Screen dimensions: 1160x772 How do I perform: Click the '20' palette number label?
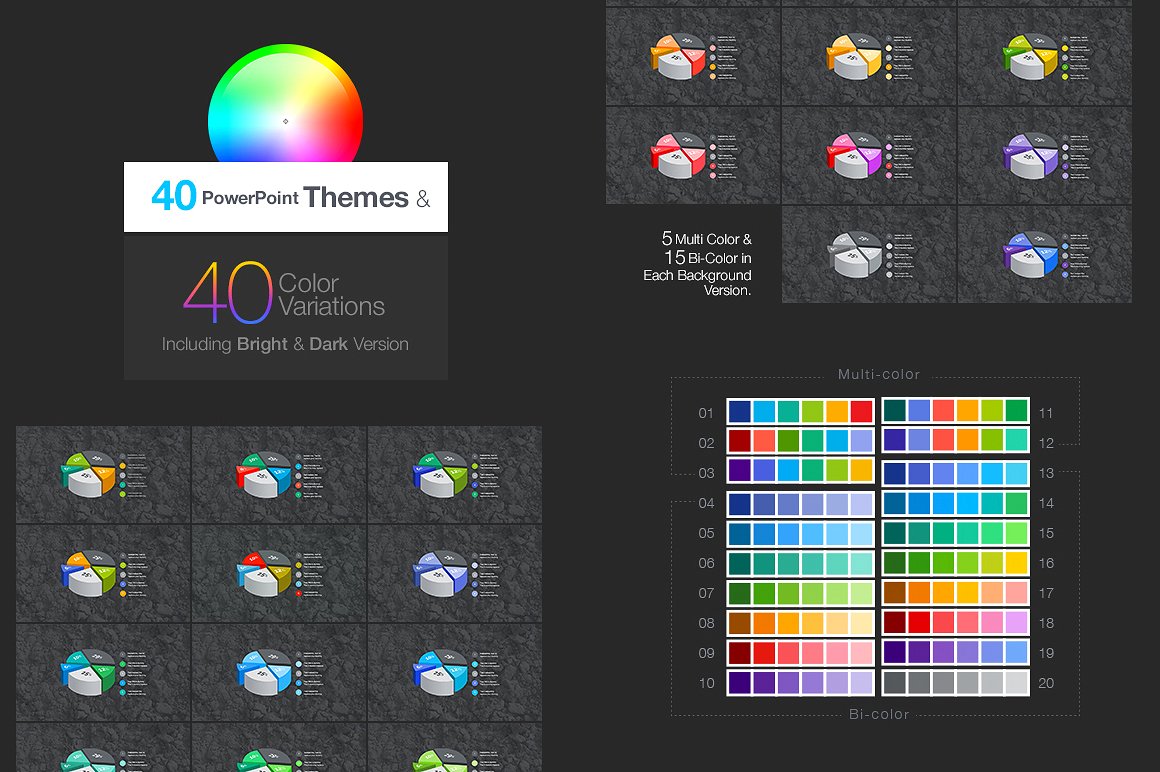[x=1045, y=683]
